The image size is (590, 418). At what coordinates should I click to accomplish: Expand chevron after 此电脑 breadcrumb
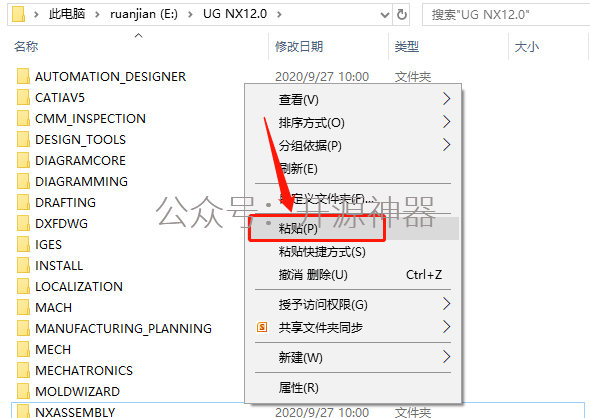coord(97,14)
